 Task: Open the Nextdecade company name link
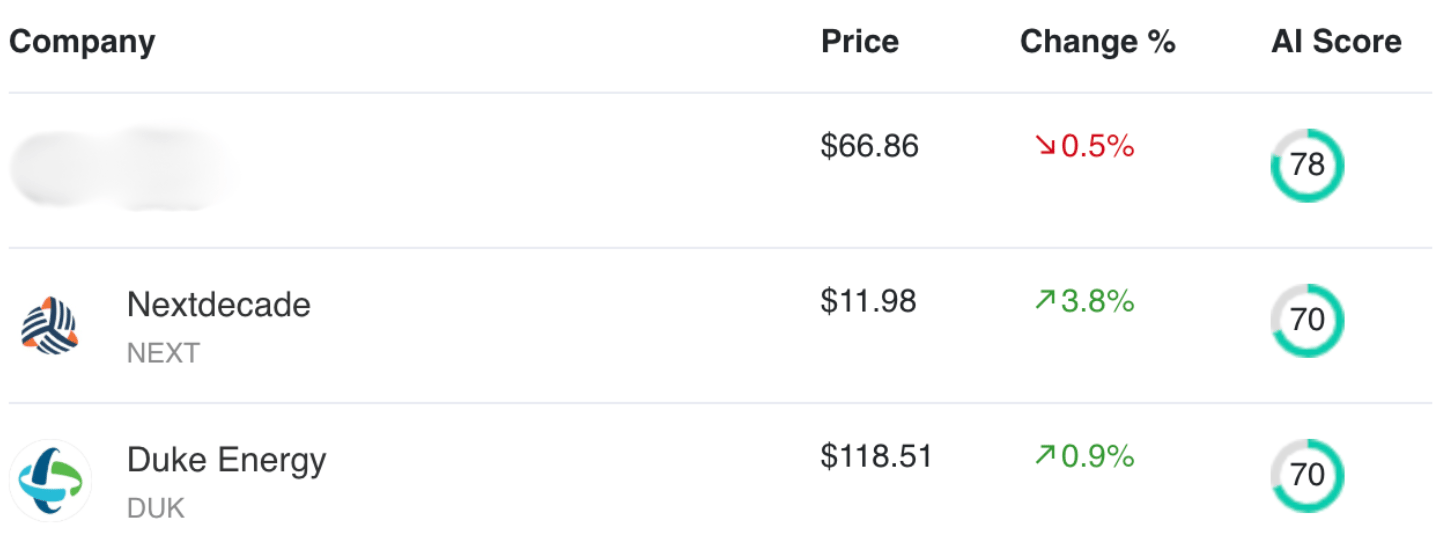click(219, 304)
